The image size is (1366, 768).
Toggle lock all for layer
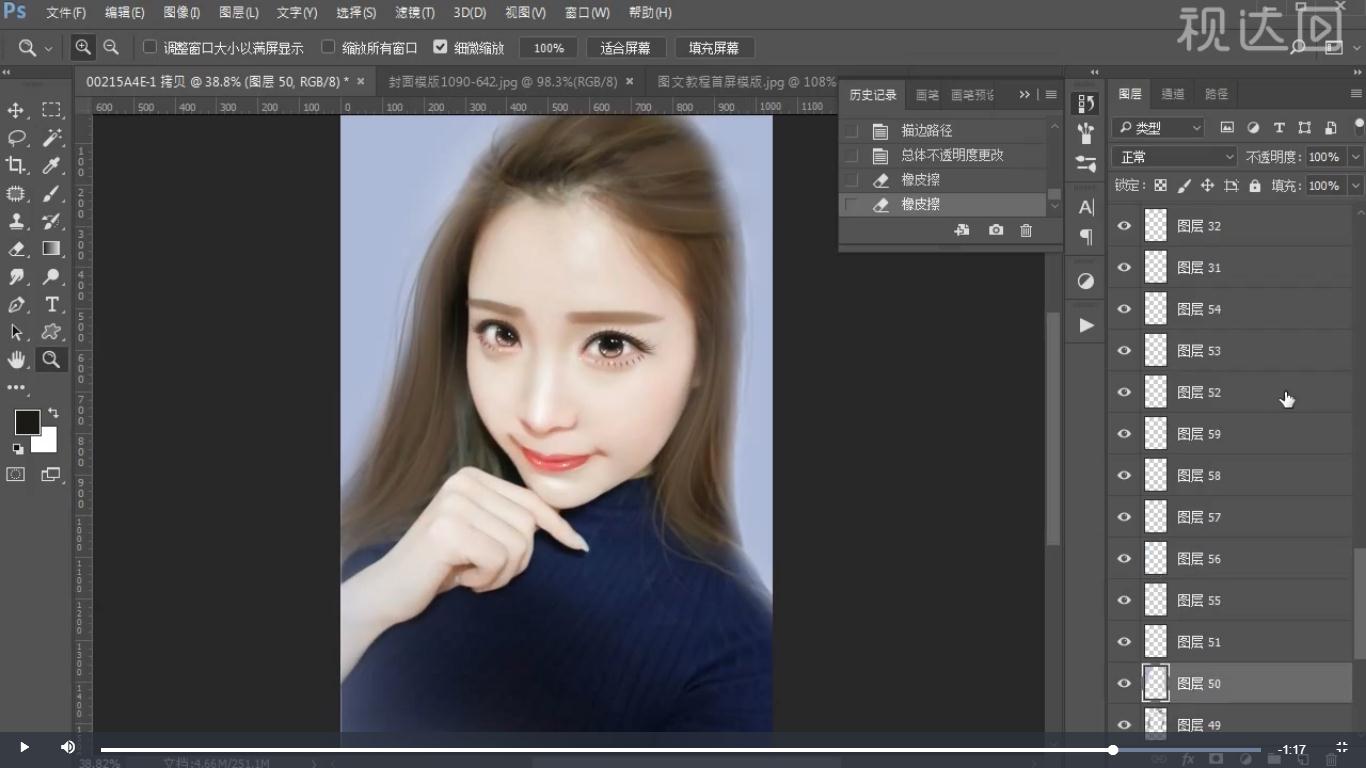point(1255,186)
